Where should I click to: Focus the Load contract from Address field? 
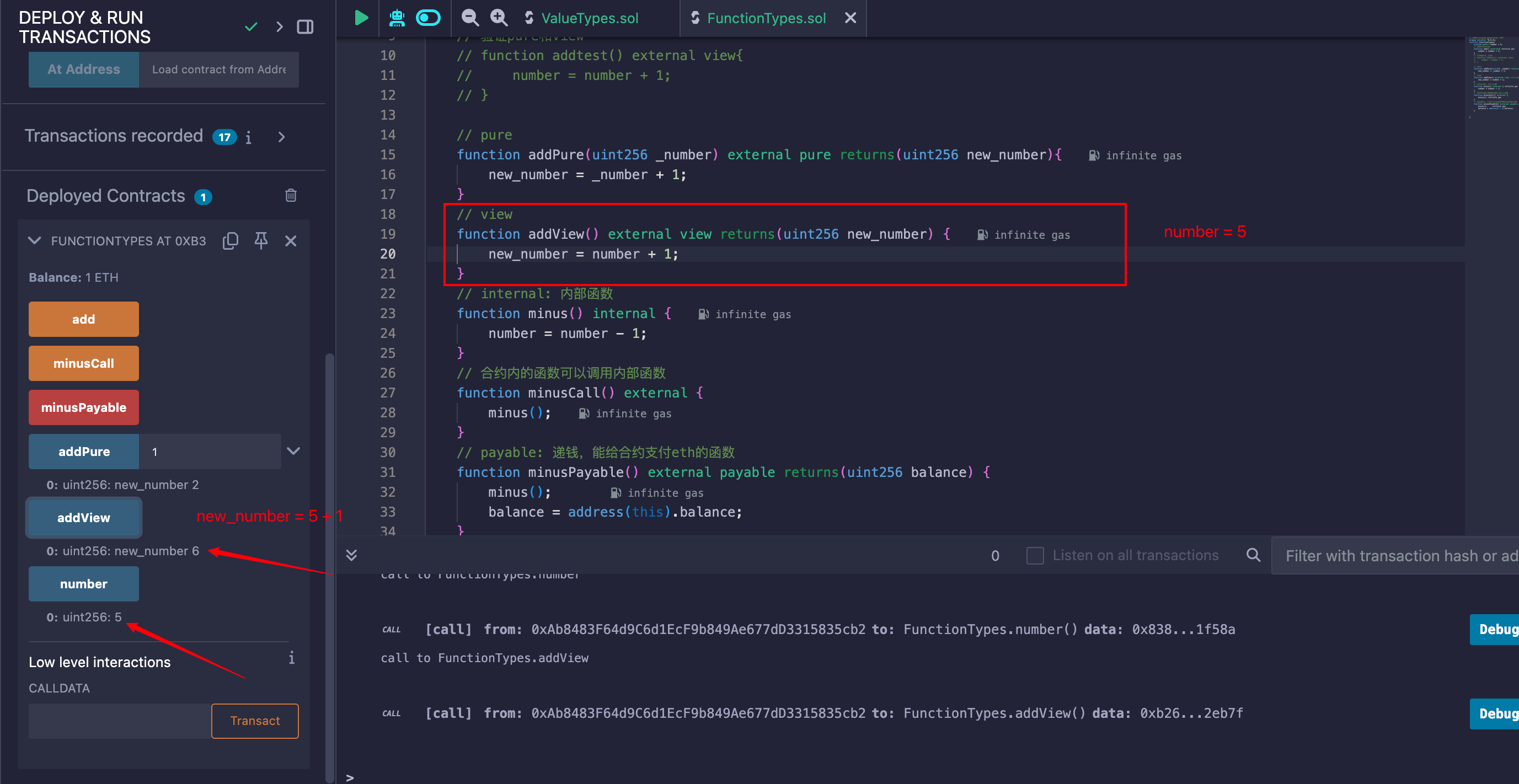coord(219,69)
